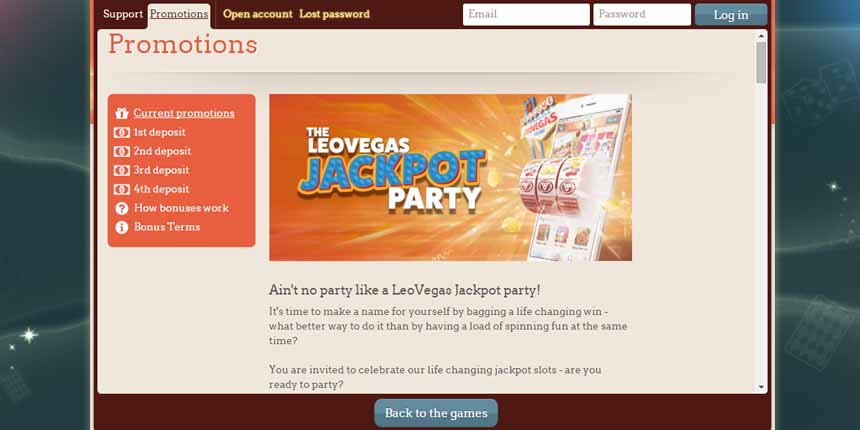Open the LeoVegas Jackpot Party banner

coord(450,177)
